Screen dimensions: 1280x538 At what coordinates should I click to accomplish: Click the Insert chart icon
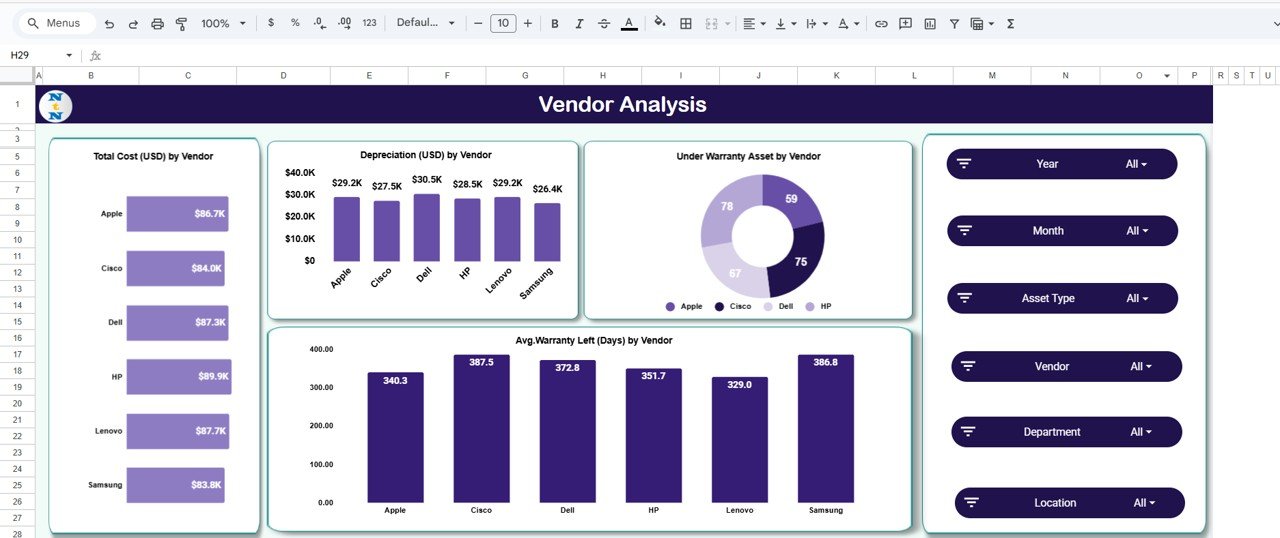tap(930, 23)
